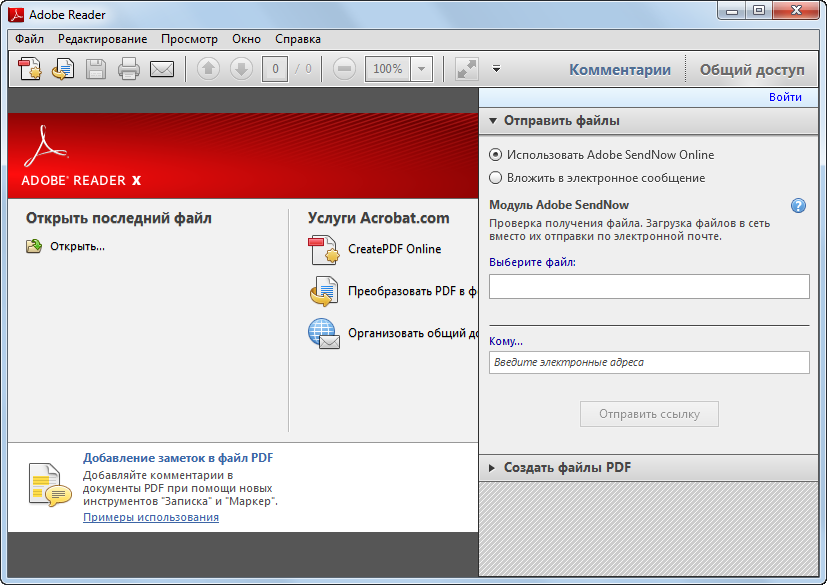This screenshot has width=827, height=585.
Task: Click the email addresses input field
Action: (x=649, y=362)
